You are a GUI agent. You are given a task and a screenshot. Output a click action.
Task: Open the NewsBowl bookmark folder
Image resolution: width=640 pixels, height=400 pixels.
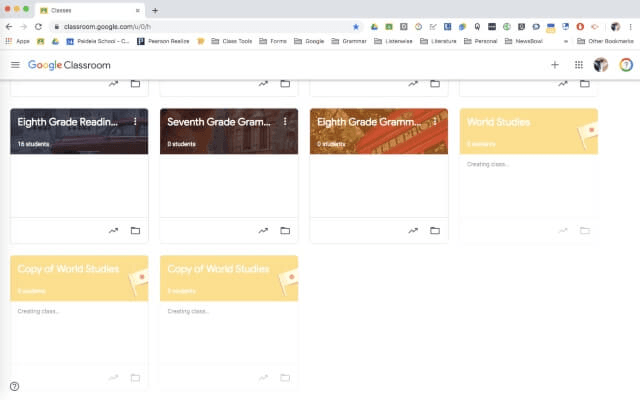tap(524, 41)
